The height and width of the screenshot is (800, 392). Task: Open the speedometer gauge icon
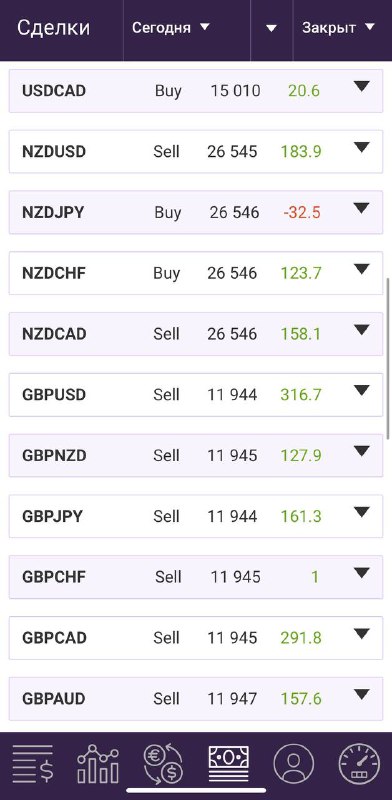click(x=359, y=764)
